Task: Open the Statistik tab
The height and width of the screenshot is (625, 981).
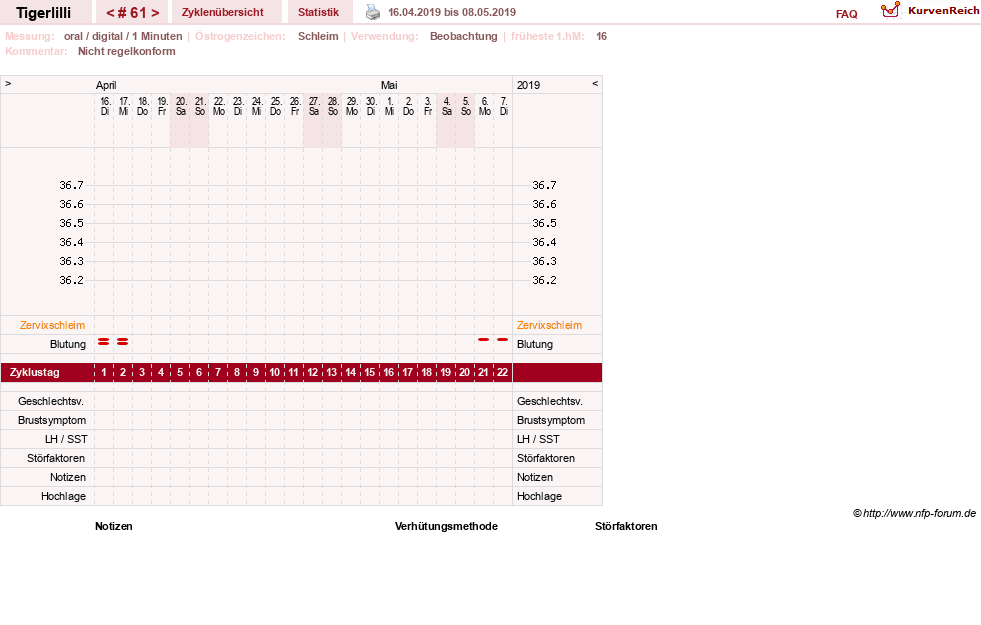Action: [x=318, y=12]
